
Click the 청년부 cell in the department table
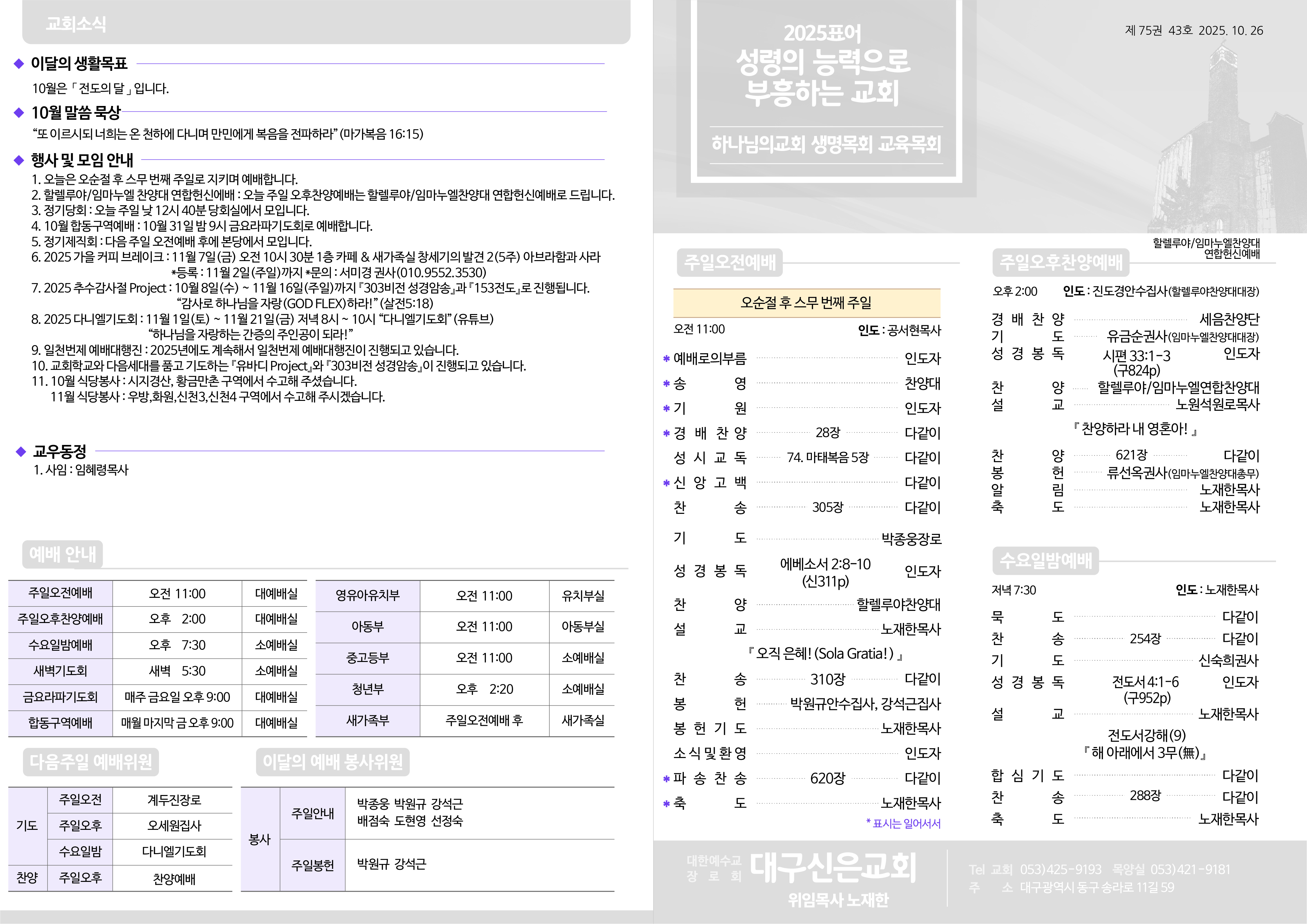pyautogui.click(x=368, y=690)
